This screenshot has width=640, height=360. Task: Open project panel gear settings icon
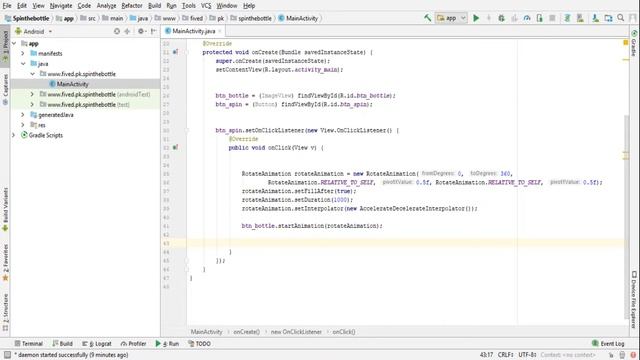click(x=141, y=31)
